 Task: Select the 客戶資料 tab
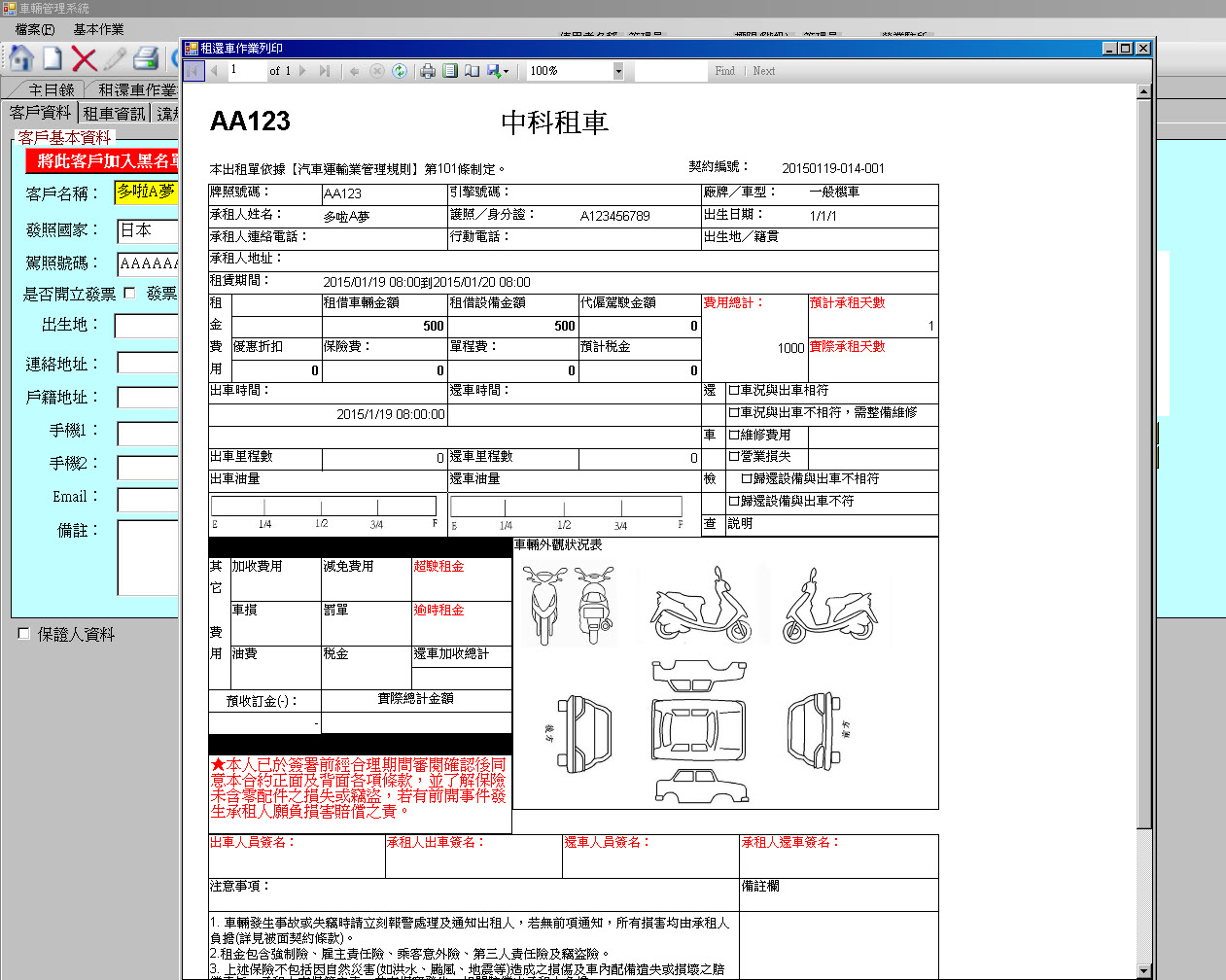(x=40, y=113)
